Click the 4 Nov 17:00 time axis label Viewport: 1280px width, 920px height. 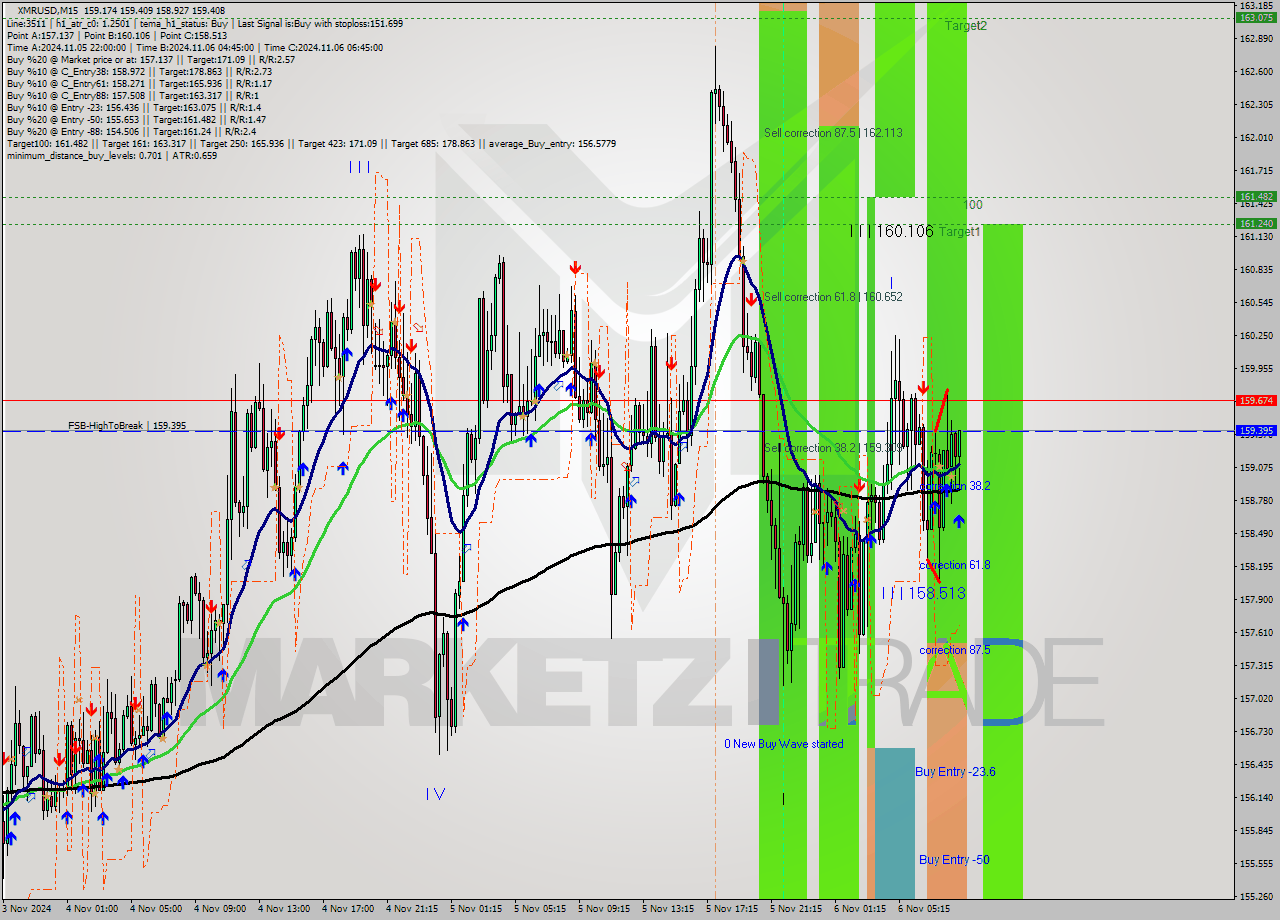tap(347, 909)
